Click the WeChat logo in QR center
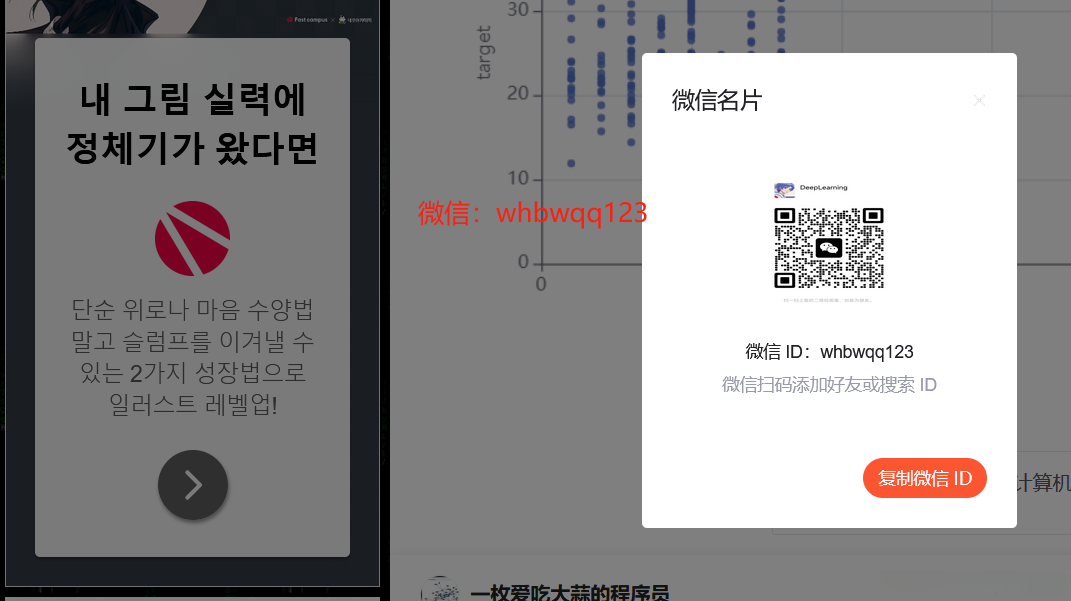This screenshot has width=1071, height=601. coord(829,248)
